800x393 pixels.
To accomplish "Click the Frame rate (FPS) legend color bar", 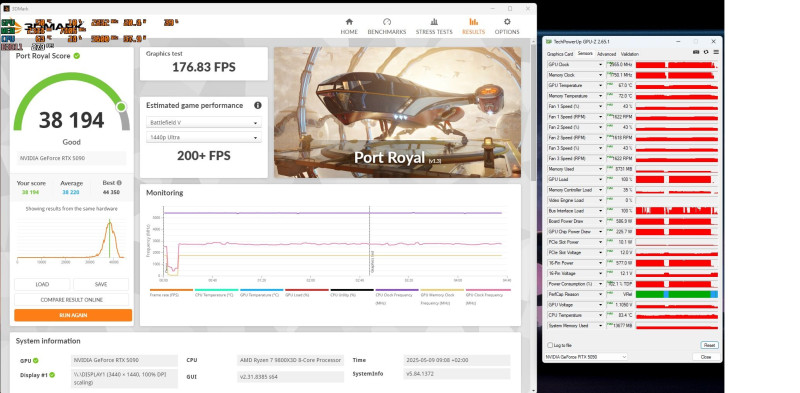I will pos(171,290).
